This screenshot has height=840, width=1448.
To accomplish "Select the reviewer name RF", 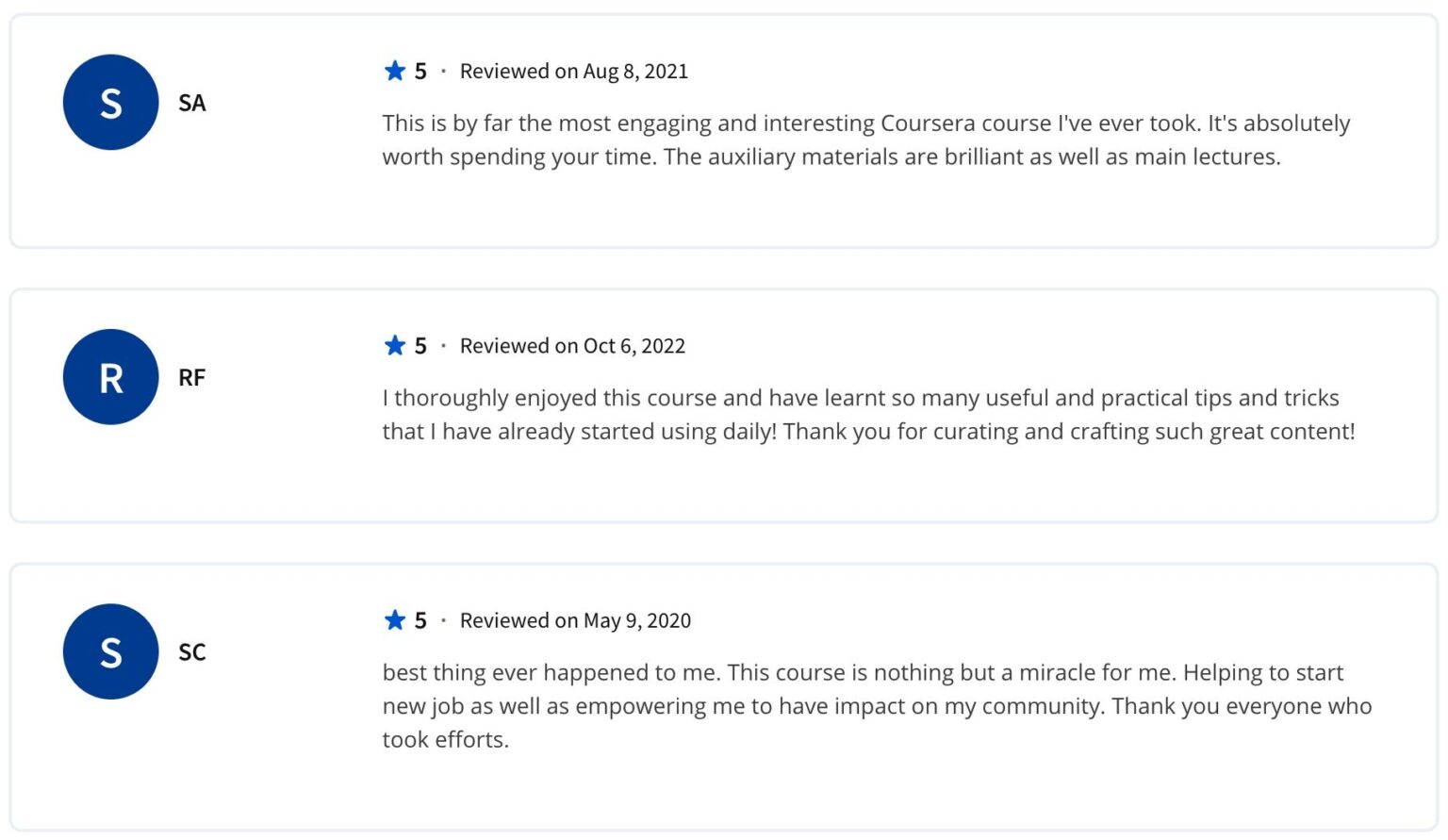I will point(192,377).
